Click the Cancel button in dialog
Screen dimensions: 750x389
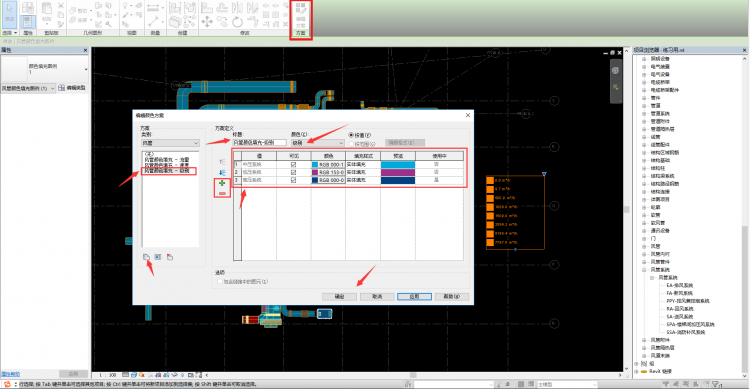coord(377,297)
